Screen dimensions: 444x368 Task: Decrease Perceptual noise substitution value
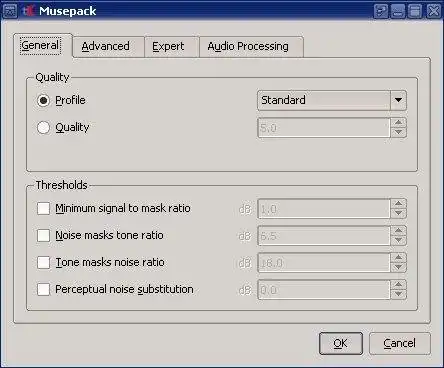point(398,295)
